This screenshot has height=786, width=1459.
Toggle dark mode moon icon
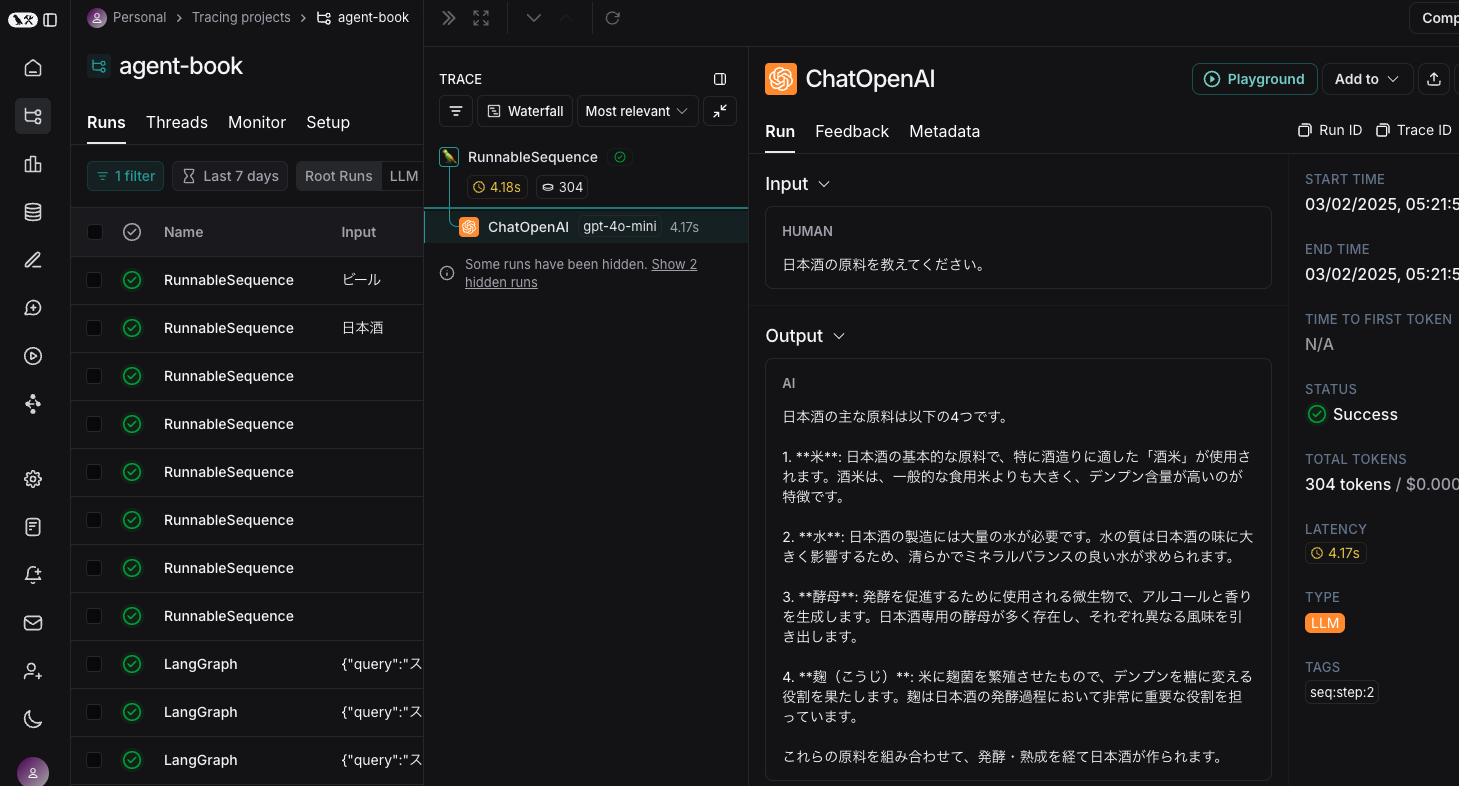pos(33,718)
